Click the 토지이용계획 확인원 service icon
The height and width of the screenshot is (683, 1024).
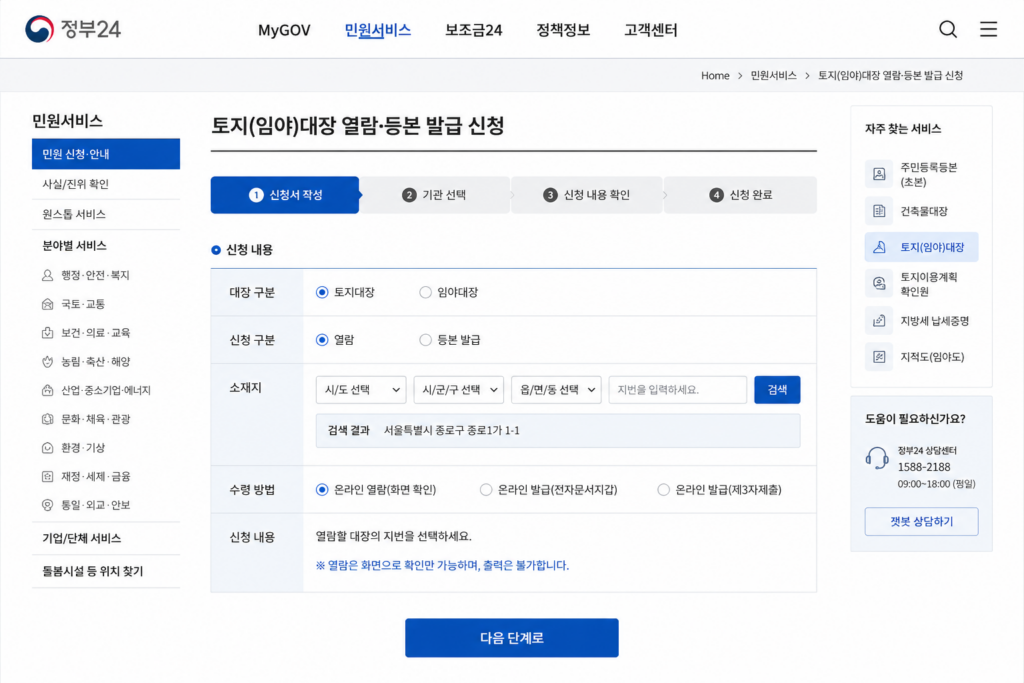pos(879,283)
